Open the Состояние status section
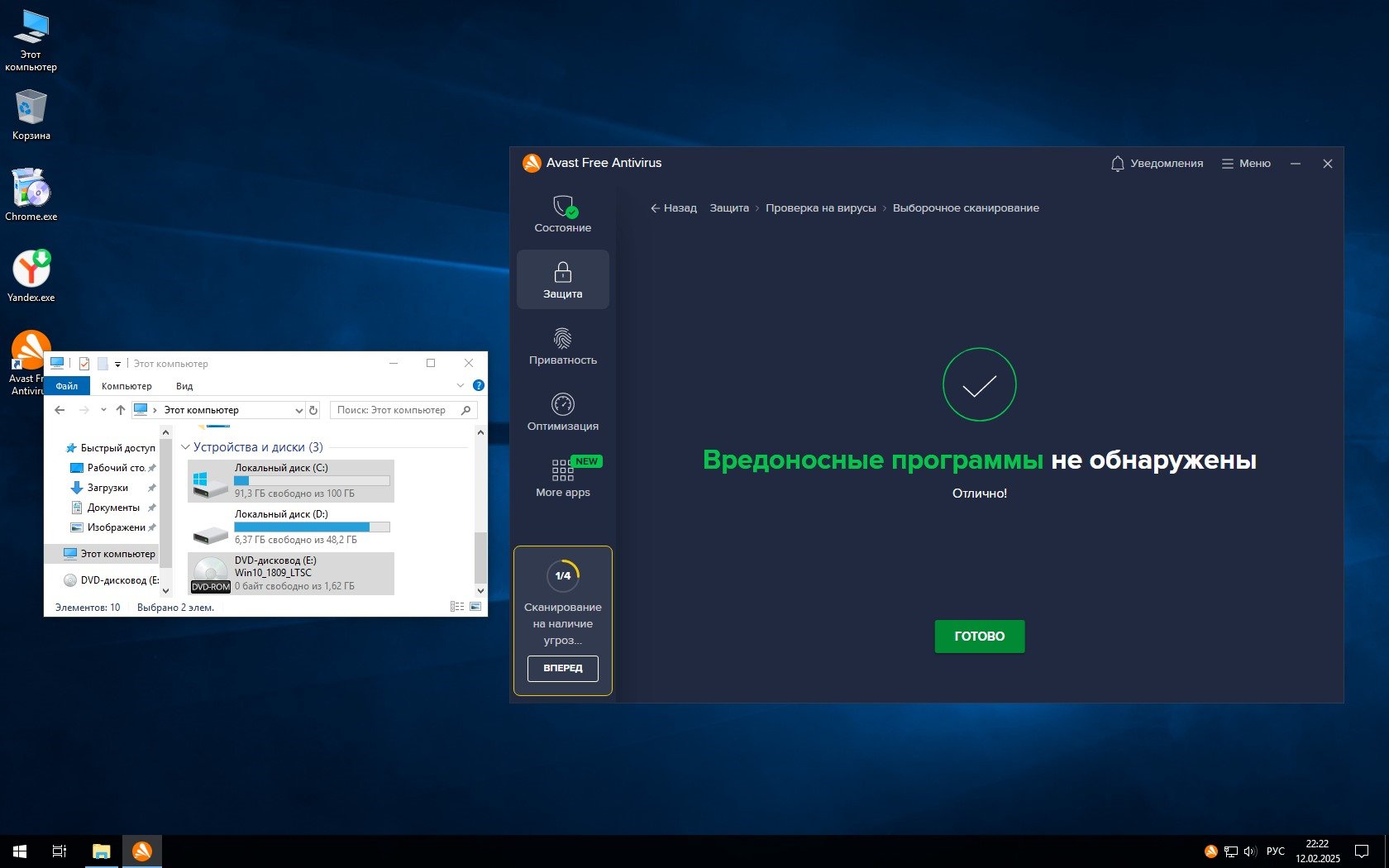1389x868 pixels. 562,213
